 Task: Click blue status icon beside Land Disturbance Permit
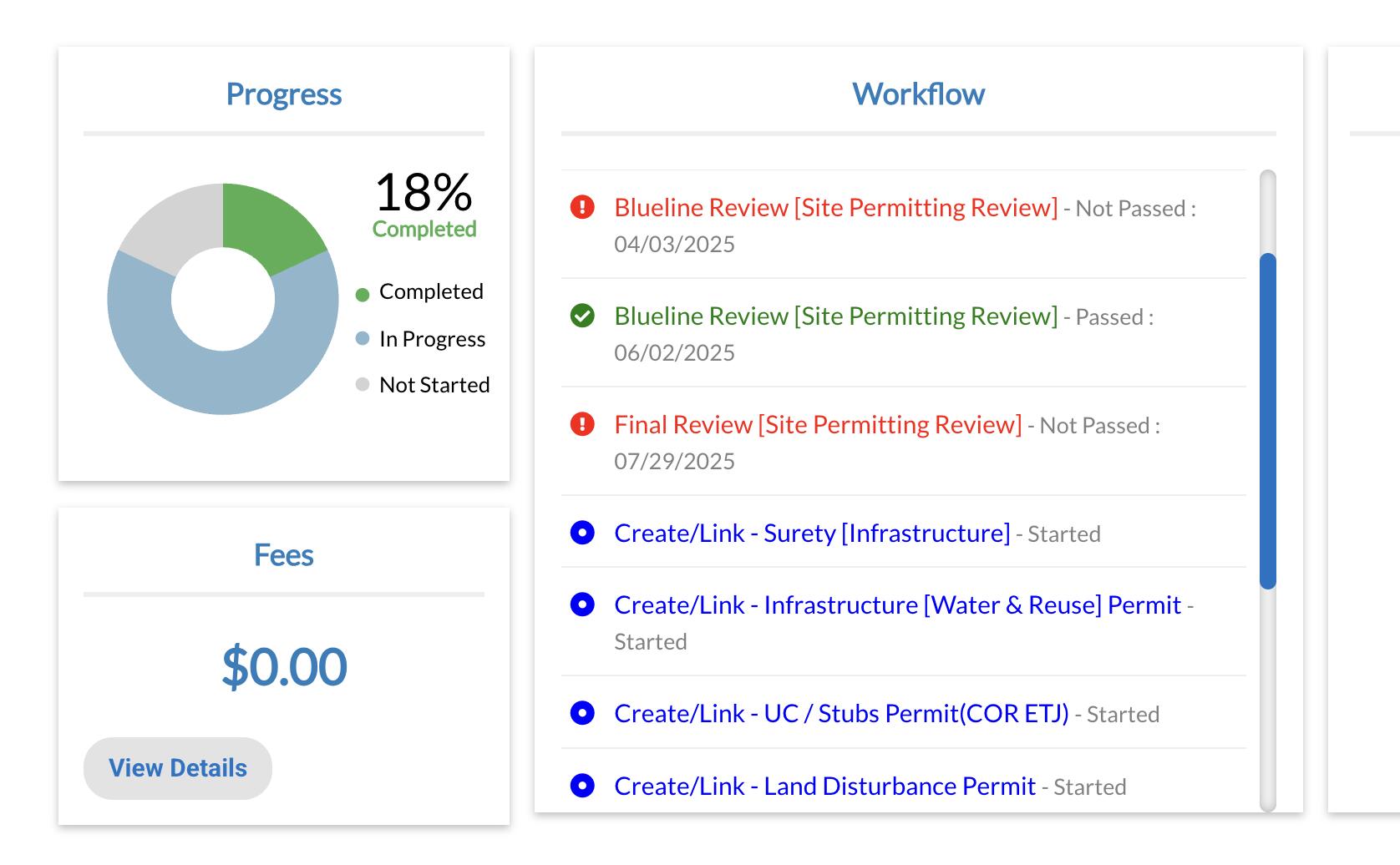(x=582, y=786)
